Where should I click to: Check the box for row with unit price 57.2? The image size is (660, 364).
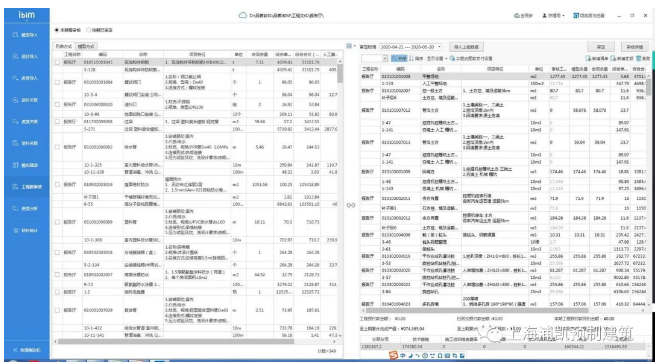coord(57,122)
